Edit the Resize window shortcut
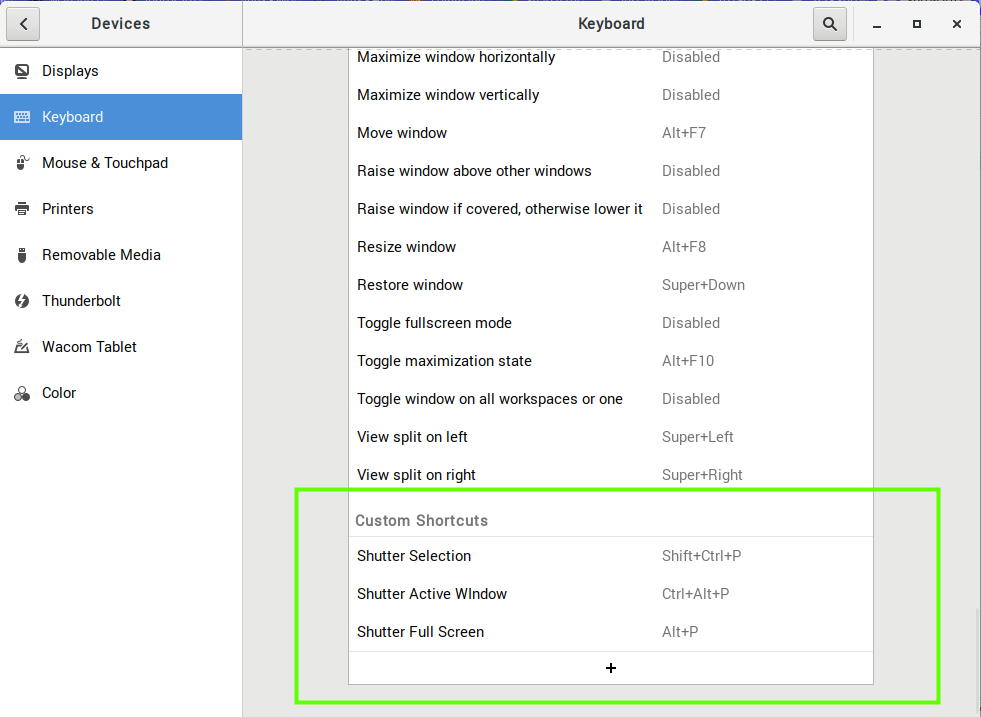This screenshot has width=981, height=717. 611,247
